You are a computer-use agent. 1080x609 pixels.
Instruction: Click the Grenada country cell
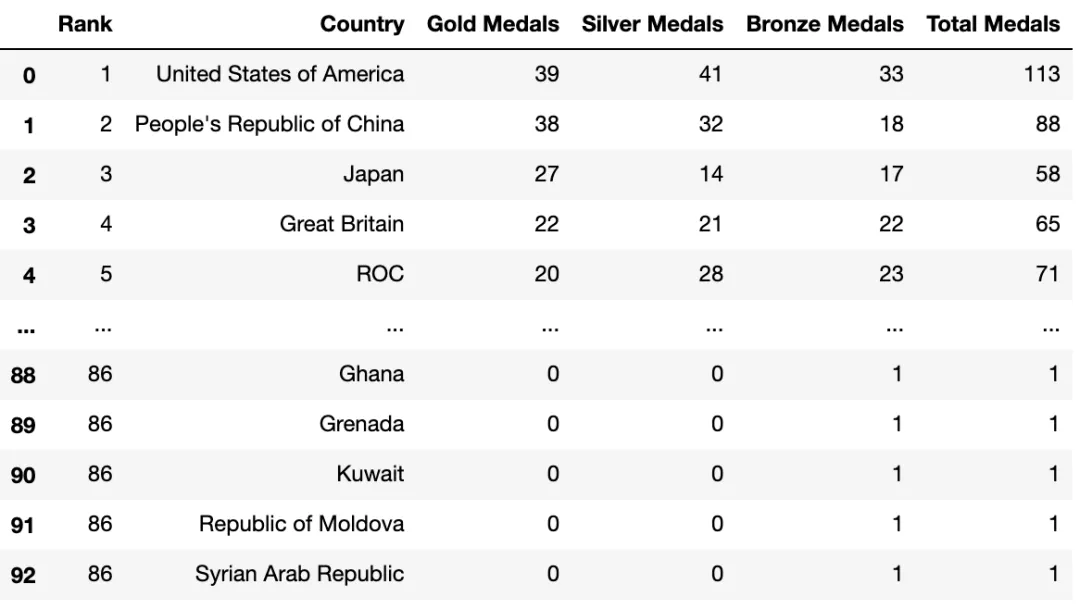point(362,424)
